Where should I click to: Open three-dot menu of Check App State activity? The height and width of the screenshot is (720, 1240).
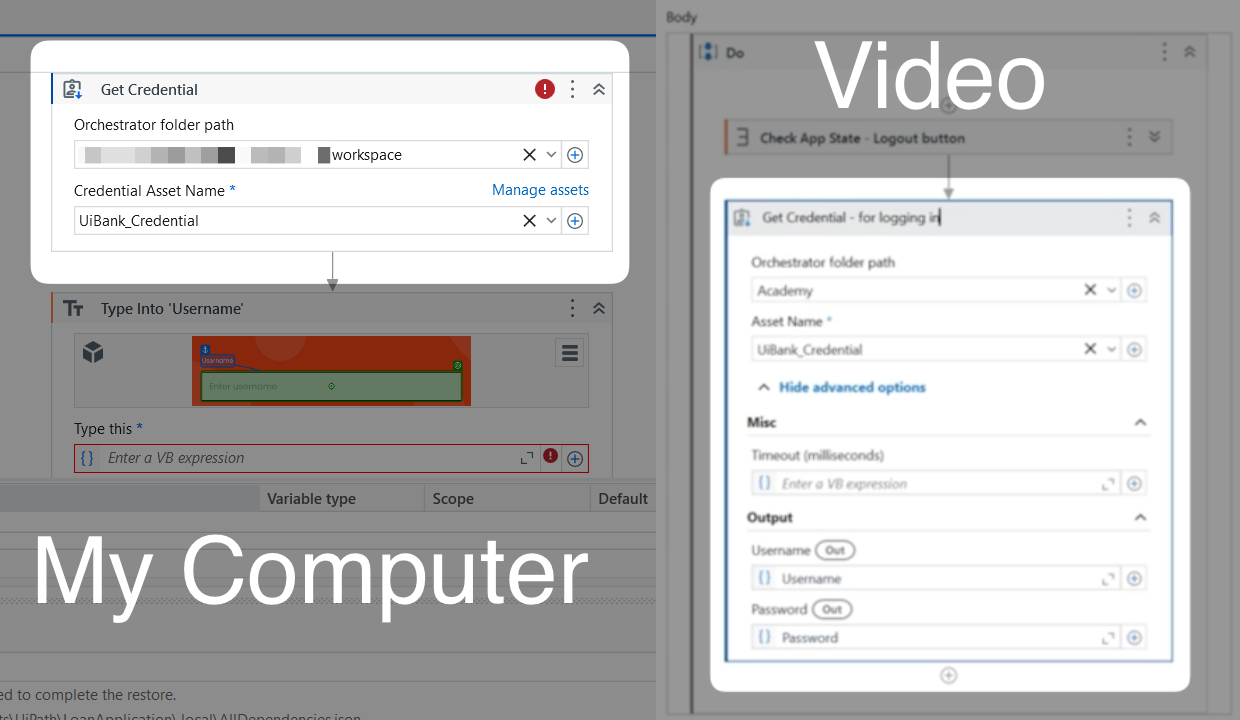pos(1129,137)
